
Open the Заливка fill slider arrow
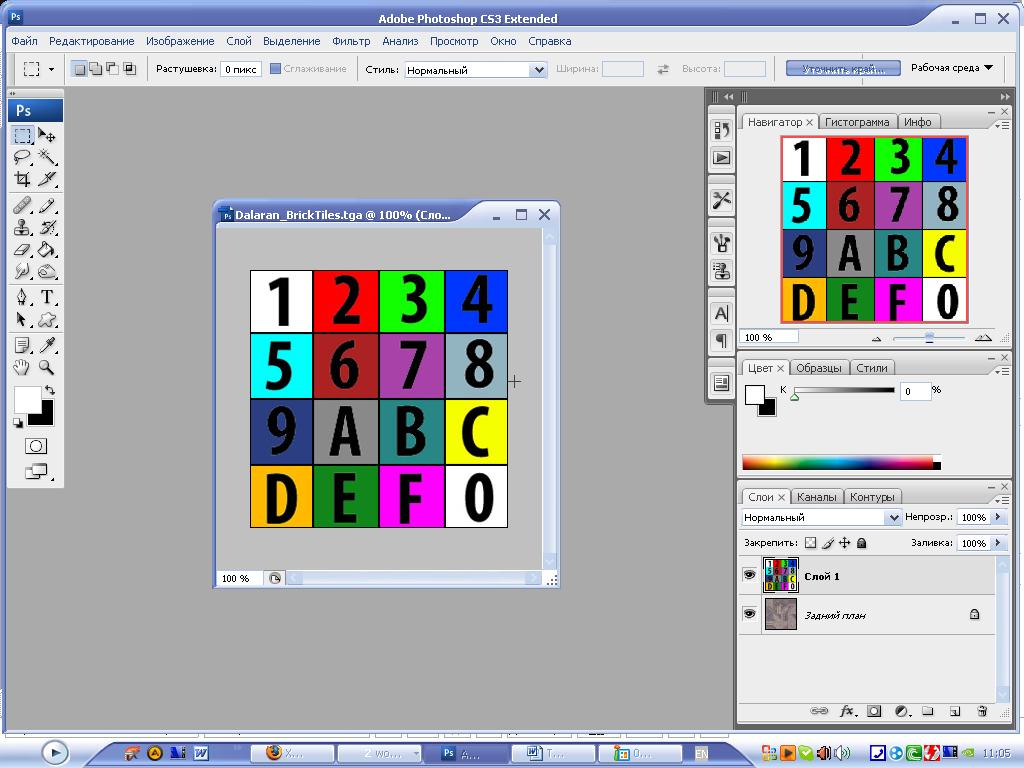(998, 543)
